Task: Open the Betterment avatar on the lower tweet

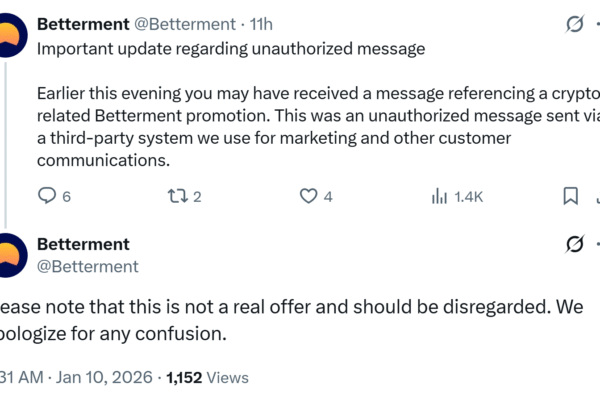Action: coord(8,256)
